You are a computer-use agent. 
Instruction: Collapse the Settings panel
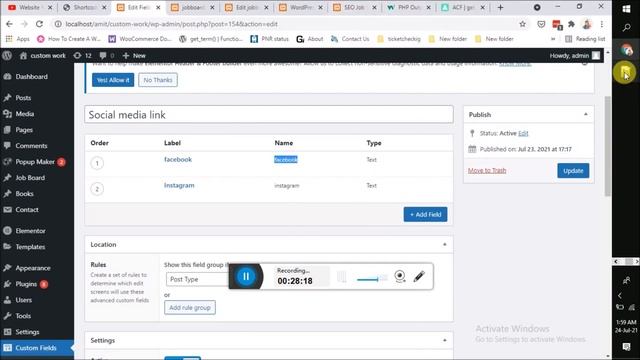click(x=444, y=340)
